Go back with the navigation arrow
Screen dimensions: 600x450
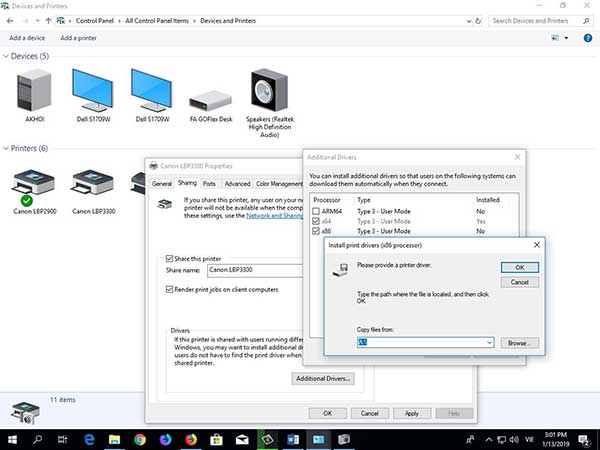[10, 21]
